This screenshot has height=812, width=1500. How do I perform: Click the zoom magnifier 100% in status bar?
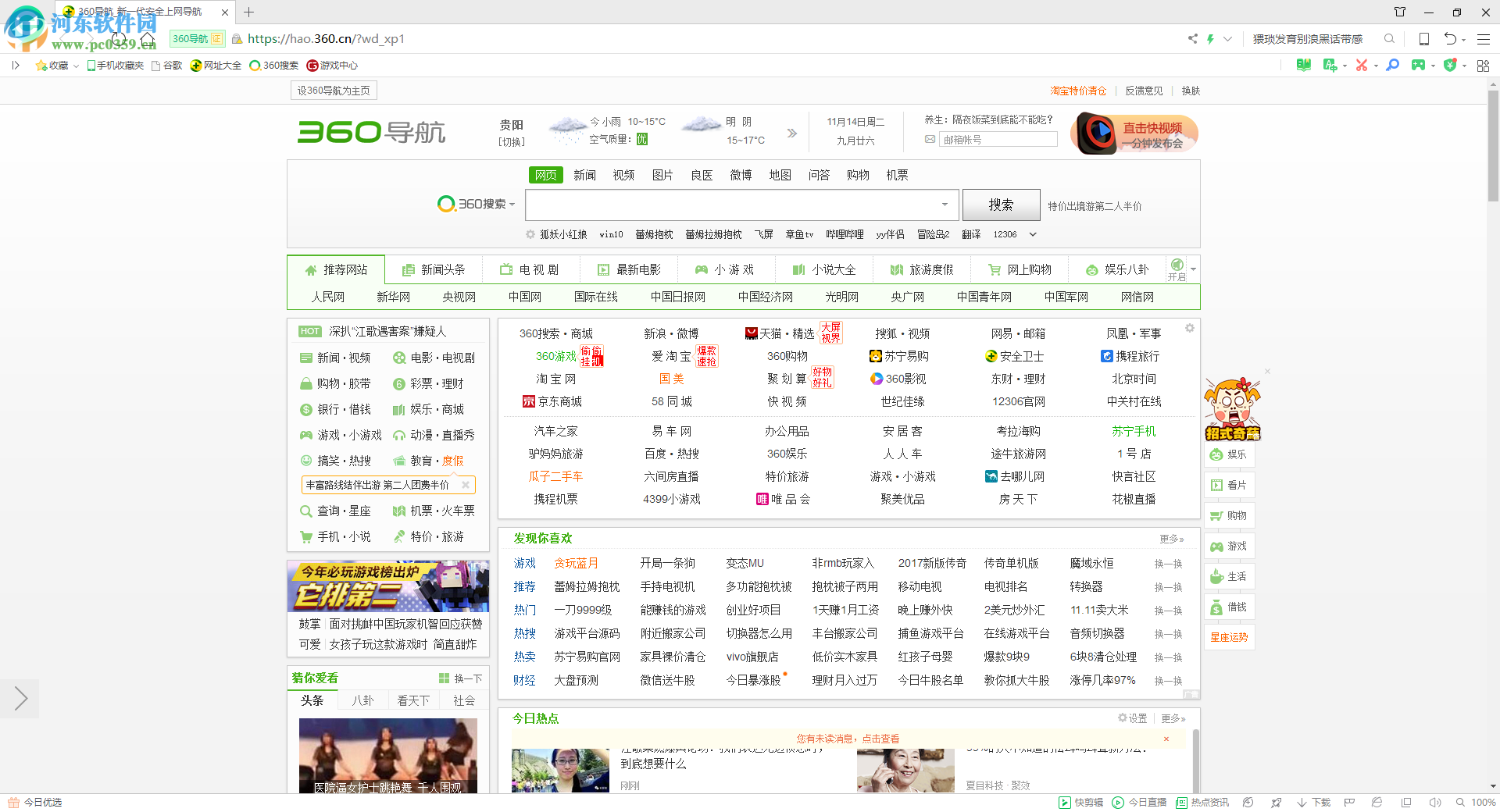click(1475, 802)
